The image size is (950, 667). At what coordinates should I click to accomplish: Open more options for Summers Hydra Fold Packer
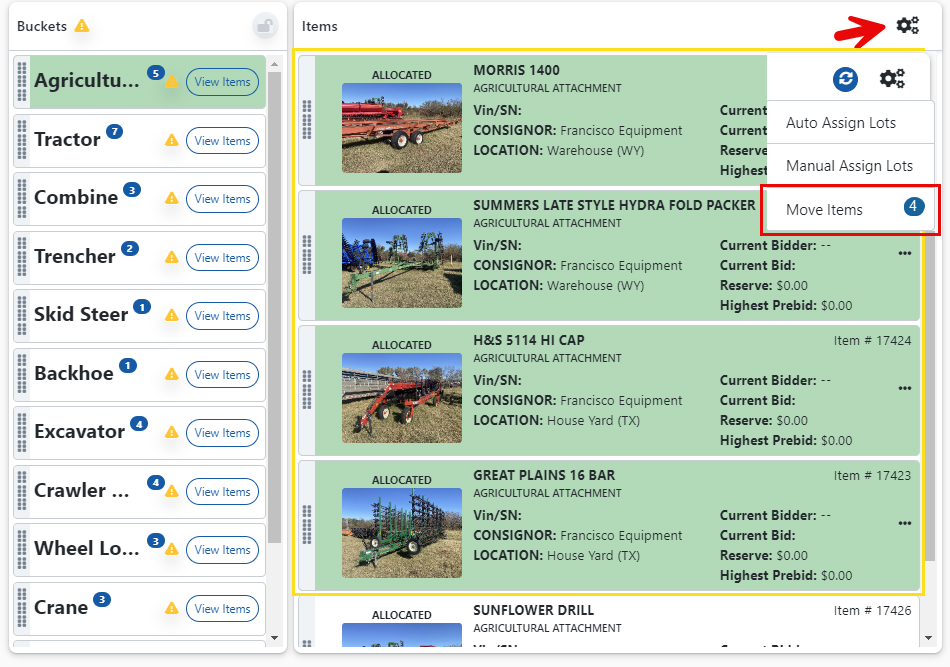click(905, 253)
